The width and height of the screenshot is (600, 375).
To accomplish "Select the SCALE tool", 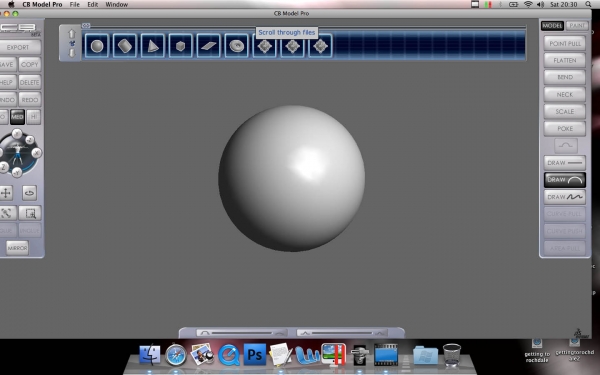I will coord(565,111).
